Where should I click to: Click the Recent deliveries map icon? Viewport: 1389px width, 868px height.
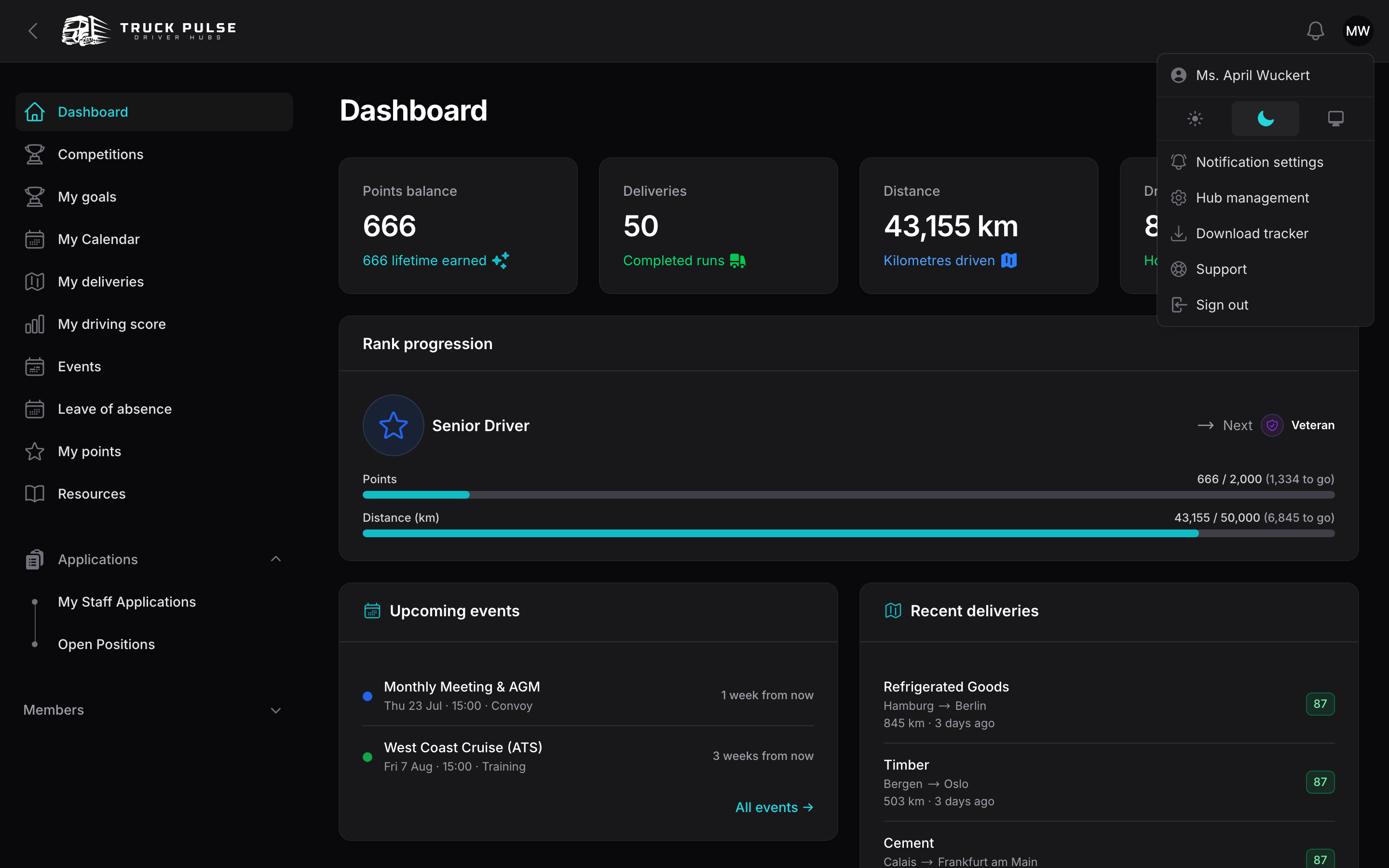coord(893,611)
